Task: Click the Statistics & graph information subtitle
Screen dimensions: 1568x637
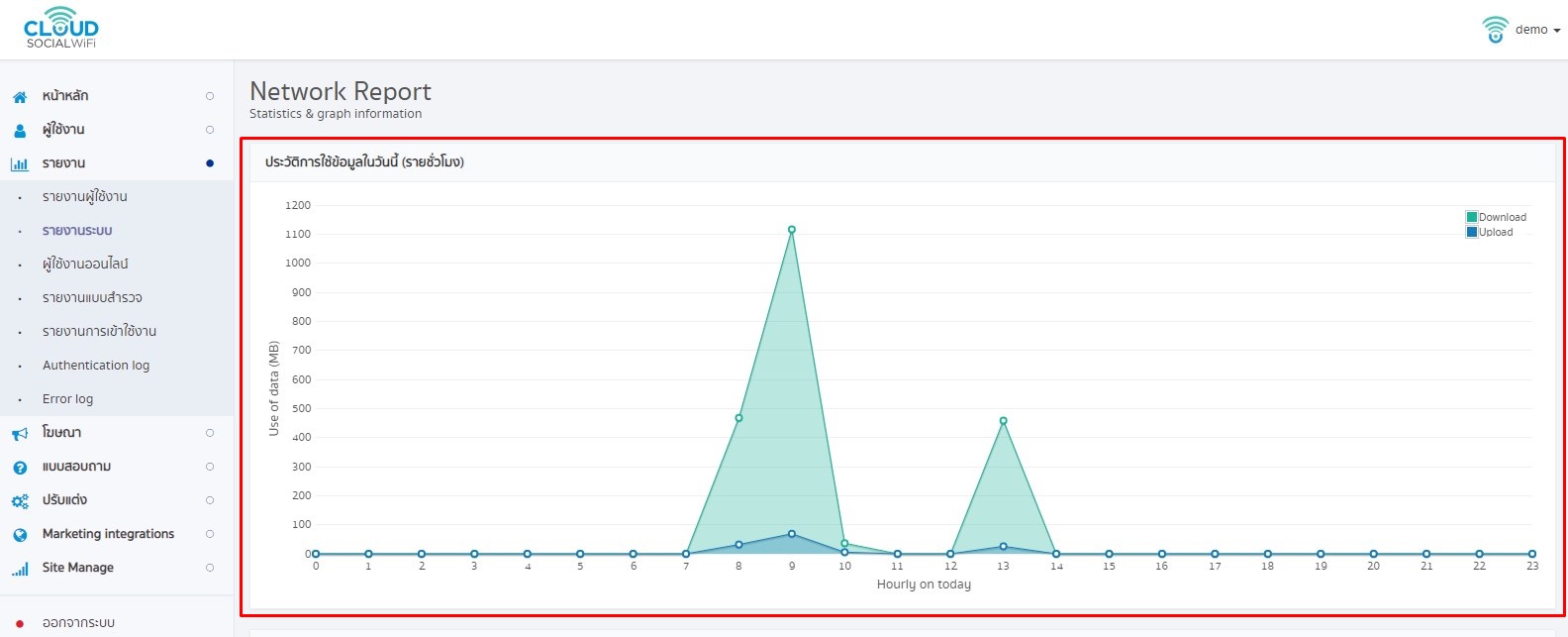Action: pos(336,114)
